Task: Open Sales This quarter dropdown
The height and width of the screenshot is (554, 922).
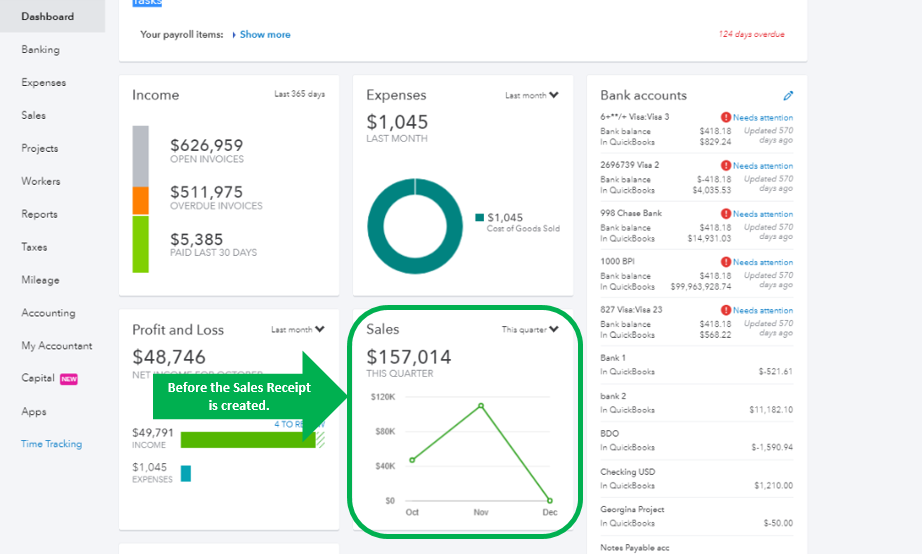Action: coord(530,329)
